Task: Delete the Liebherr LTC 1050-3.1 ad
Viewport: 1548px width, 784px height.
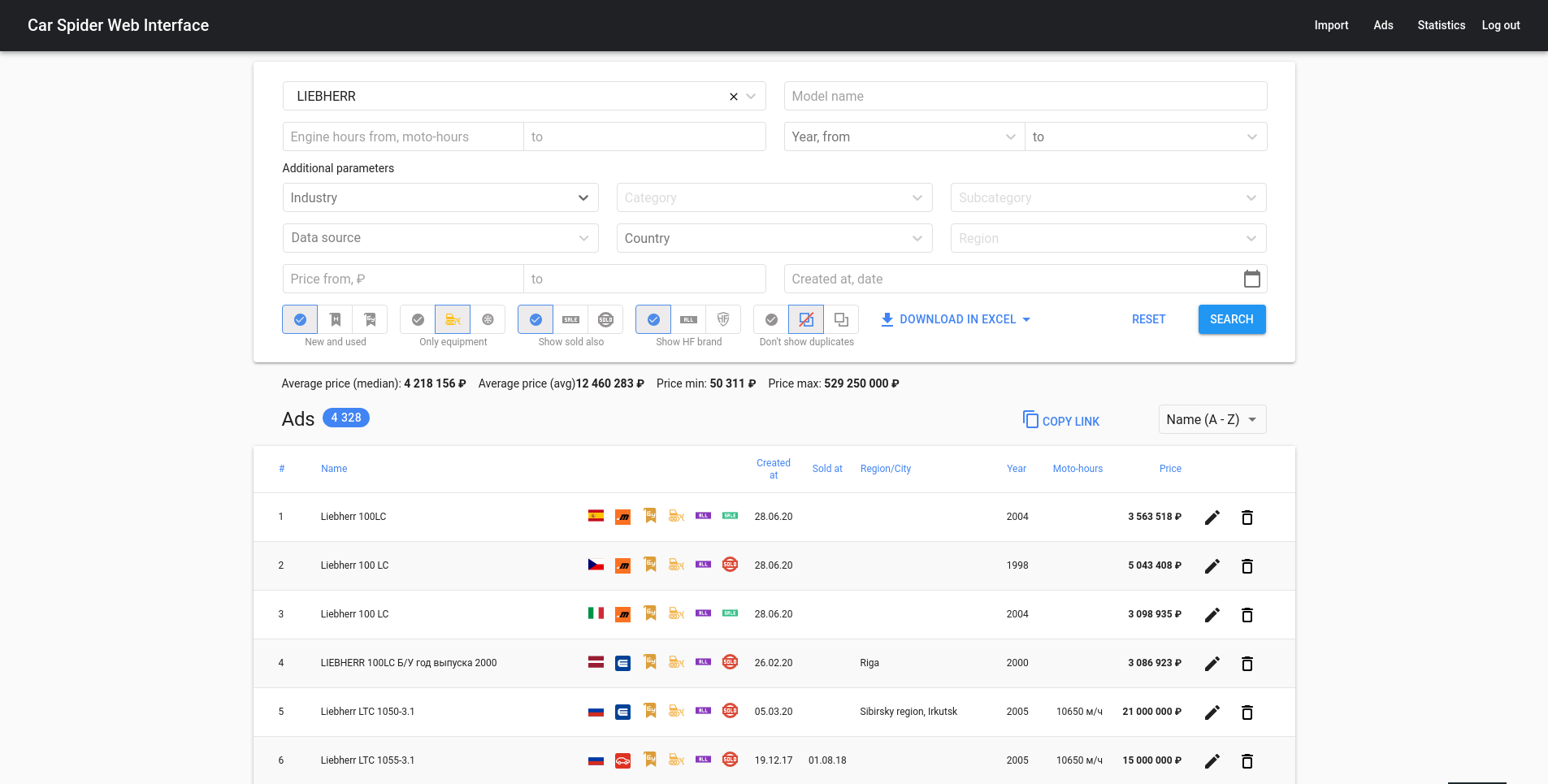Action: (x=1247, y=713)
